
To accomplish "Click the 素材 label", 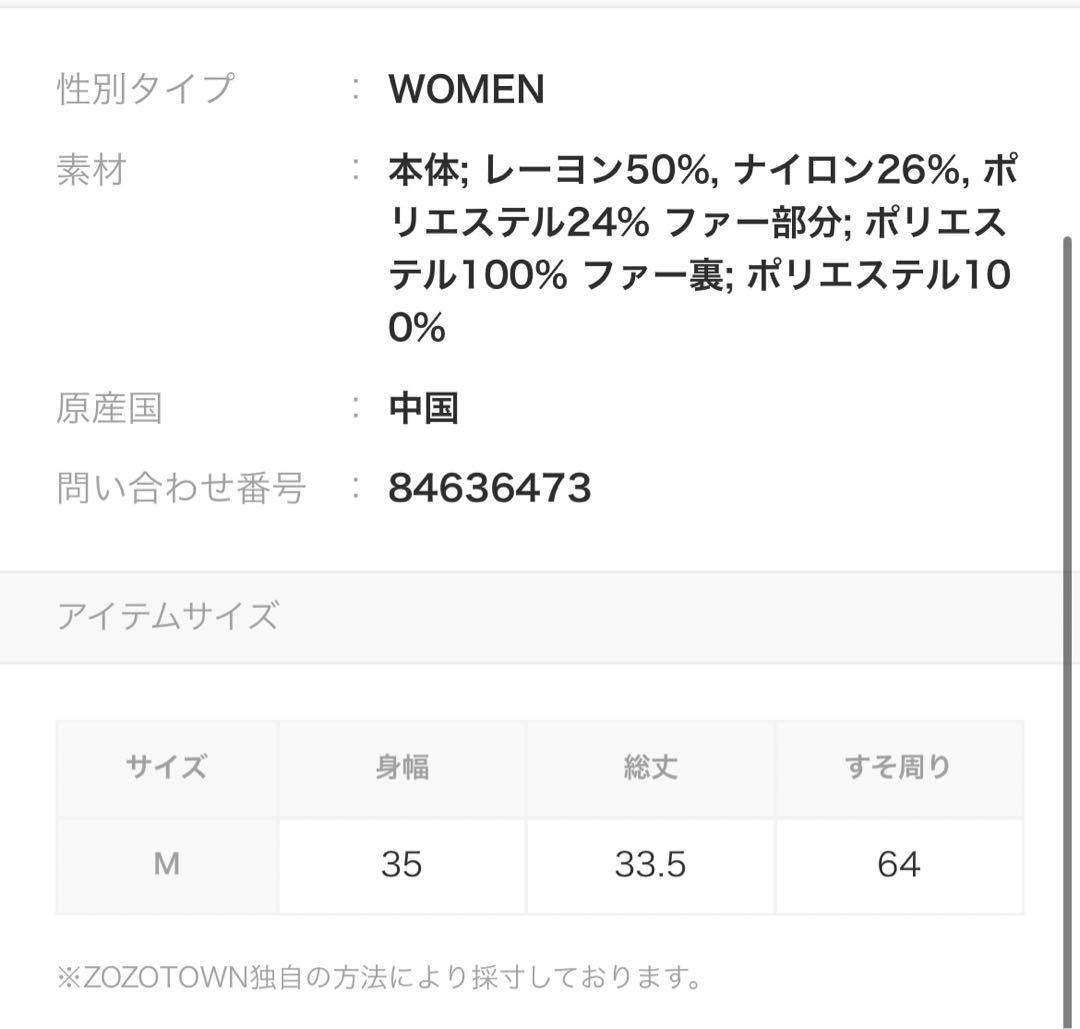I will tap(91, 170).
